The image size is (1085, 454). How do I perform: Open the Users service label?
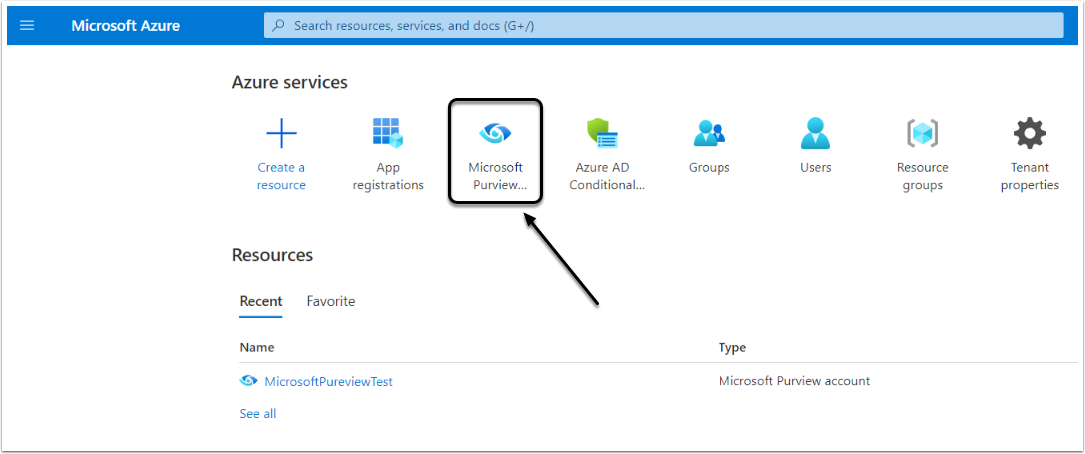(815, 167)
